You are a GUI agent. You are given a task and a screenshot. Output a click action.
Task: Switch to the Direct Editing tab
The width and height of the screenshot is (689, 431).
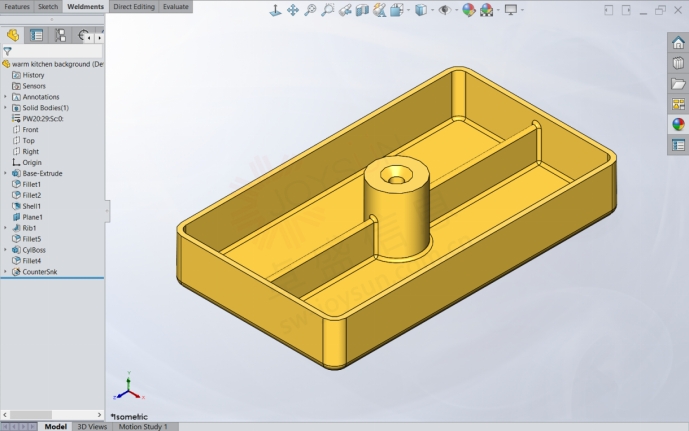[x=134, y=7]
